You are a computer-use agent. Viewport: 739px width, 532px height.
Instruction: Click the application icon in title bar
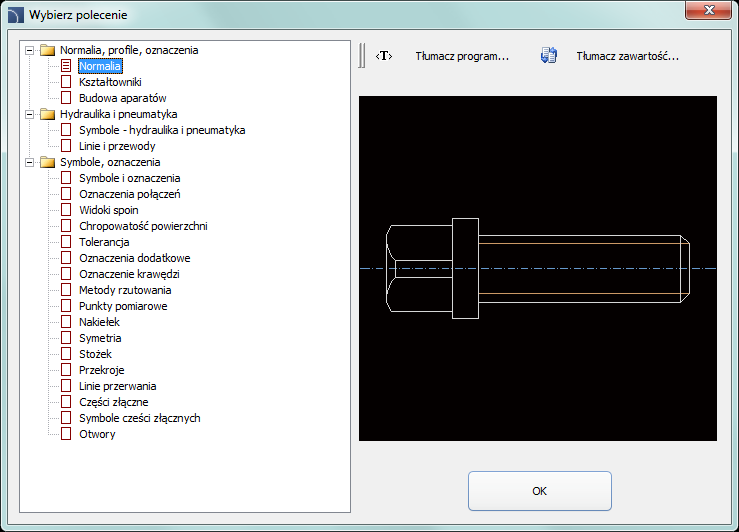(16, 15)
